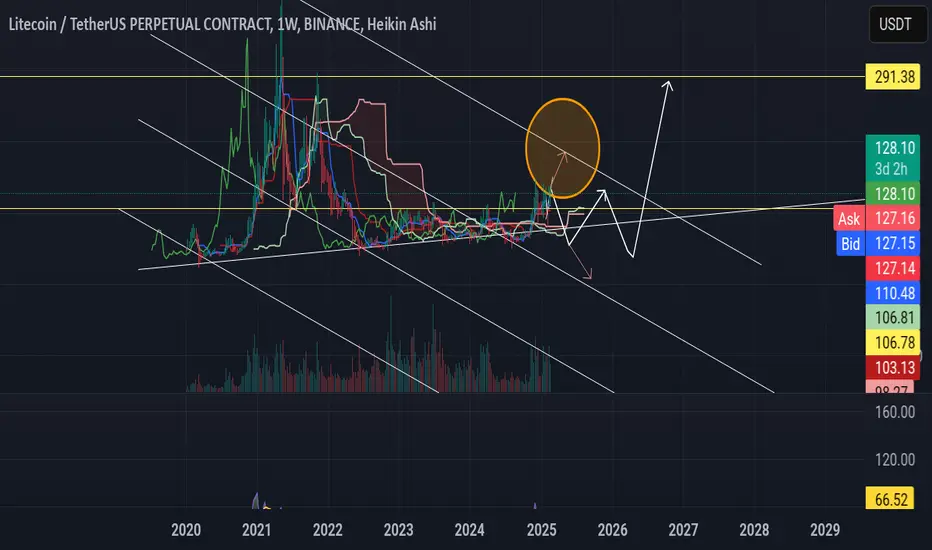Click the 2021 label on time axis
This screenshot has height=550, width=932.
257,530
